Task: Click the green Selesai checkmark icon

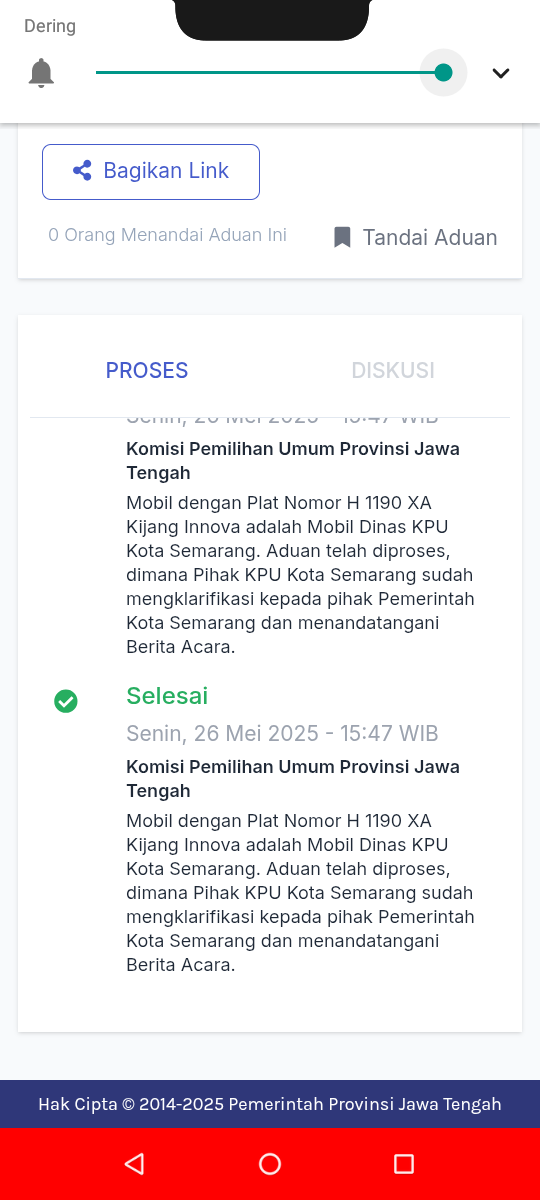Action: point(66,701)
